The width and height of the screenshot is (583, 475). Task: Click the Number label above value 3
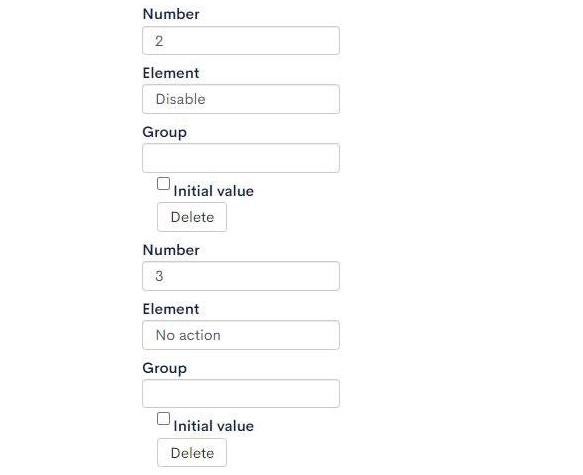tap(171, 250)
